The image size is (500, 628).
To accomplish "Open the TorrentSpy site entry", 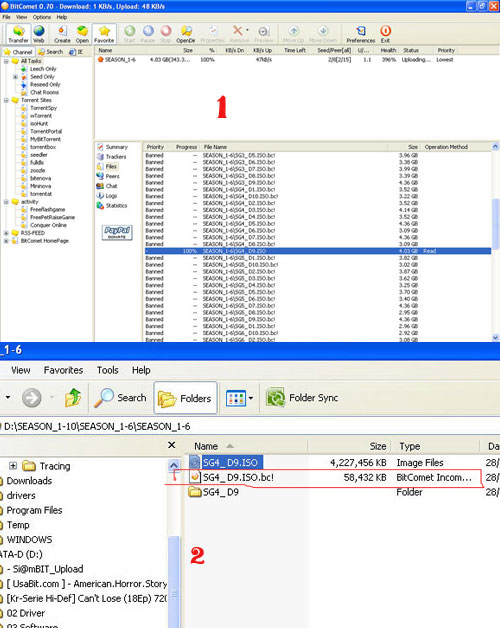I will click(x=43, y=108).
